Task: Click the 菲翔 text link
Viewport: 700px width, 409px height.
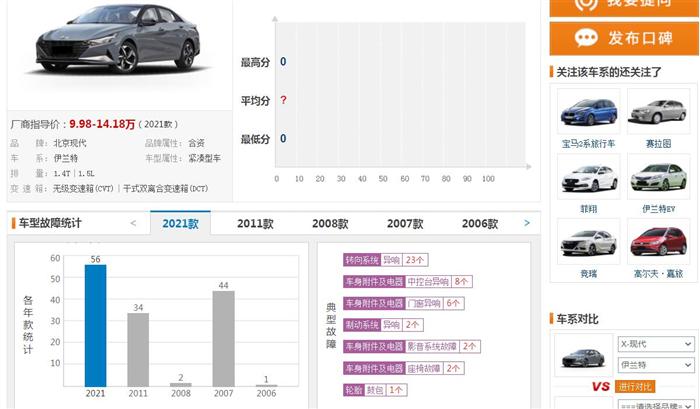Action: click(588, 209)
